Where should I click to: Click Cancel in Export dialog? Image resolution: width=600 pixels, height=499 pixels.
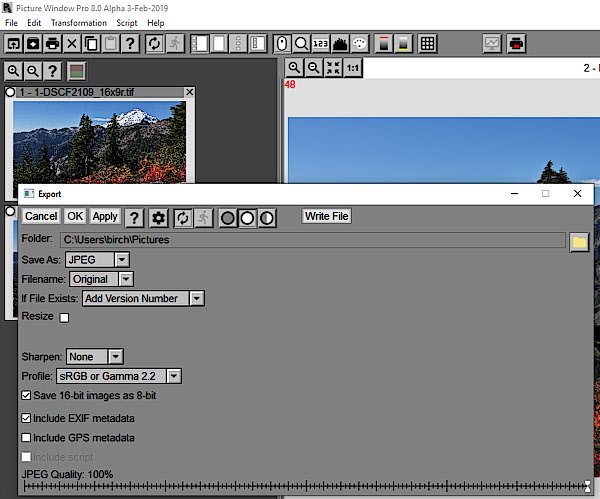[41, 216]
